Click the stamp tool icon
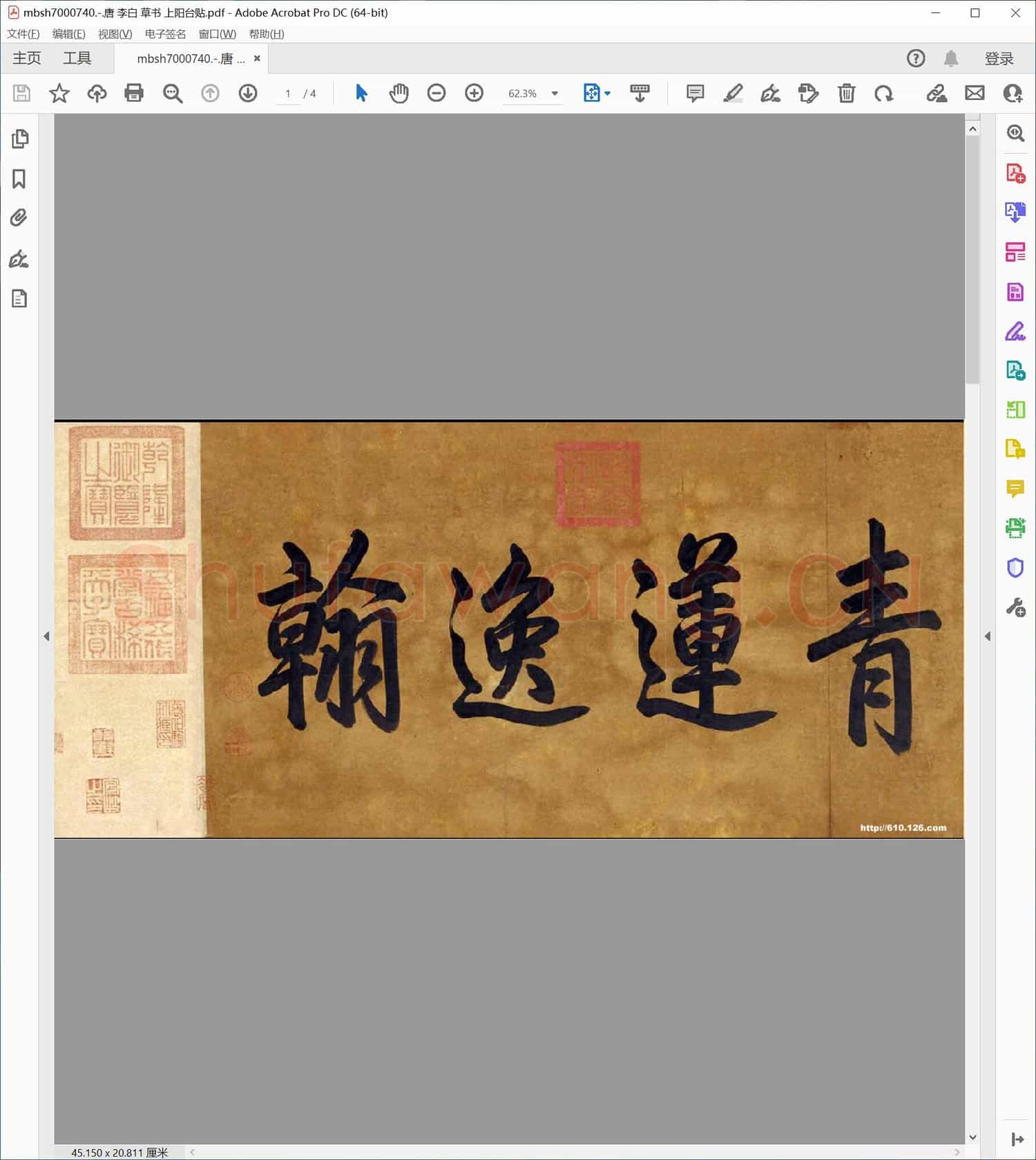1036x1160 pixels. [x=808, y=93]
